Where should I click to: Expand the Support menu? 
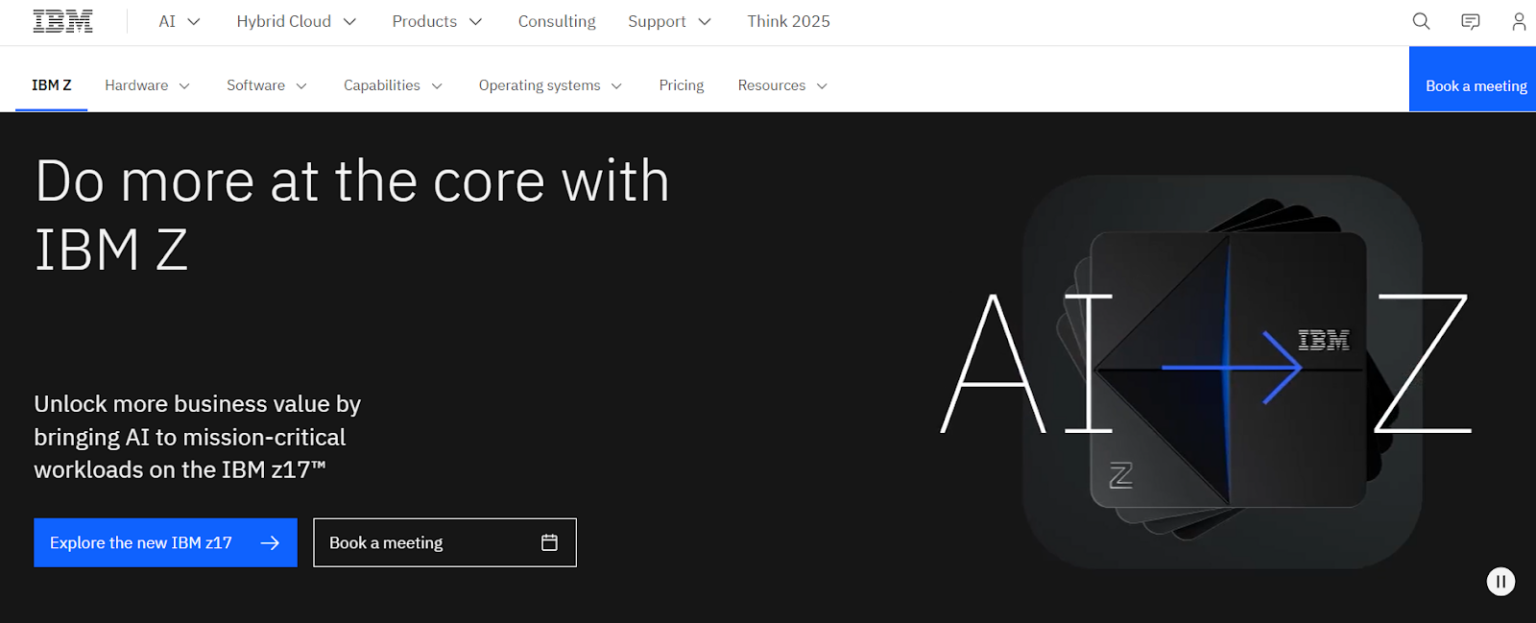(669, 22)
